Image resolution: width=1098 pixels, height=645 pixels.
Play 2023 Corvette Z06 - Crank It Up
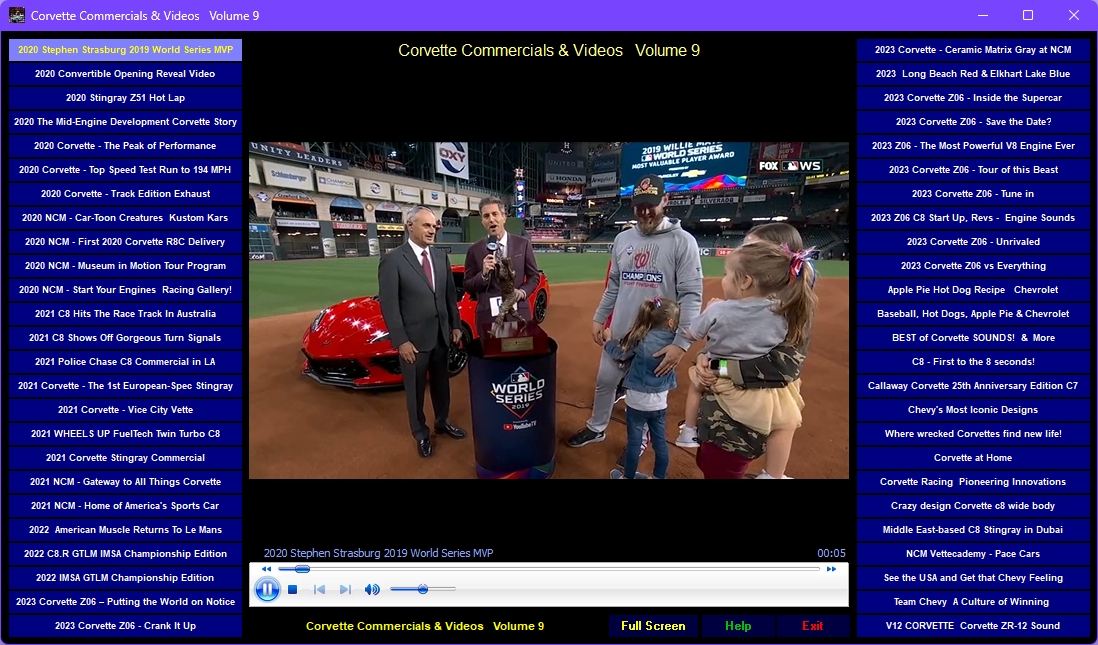coord(125,625)
